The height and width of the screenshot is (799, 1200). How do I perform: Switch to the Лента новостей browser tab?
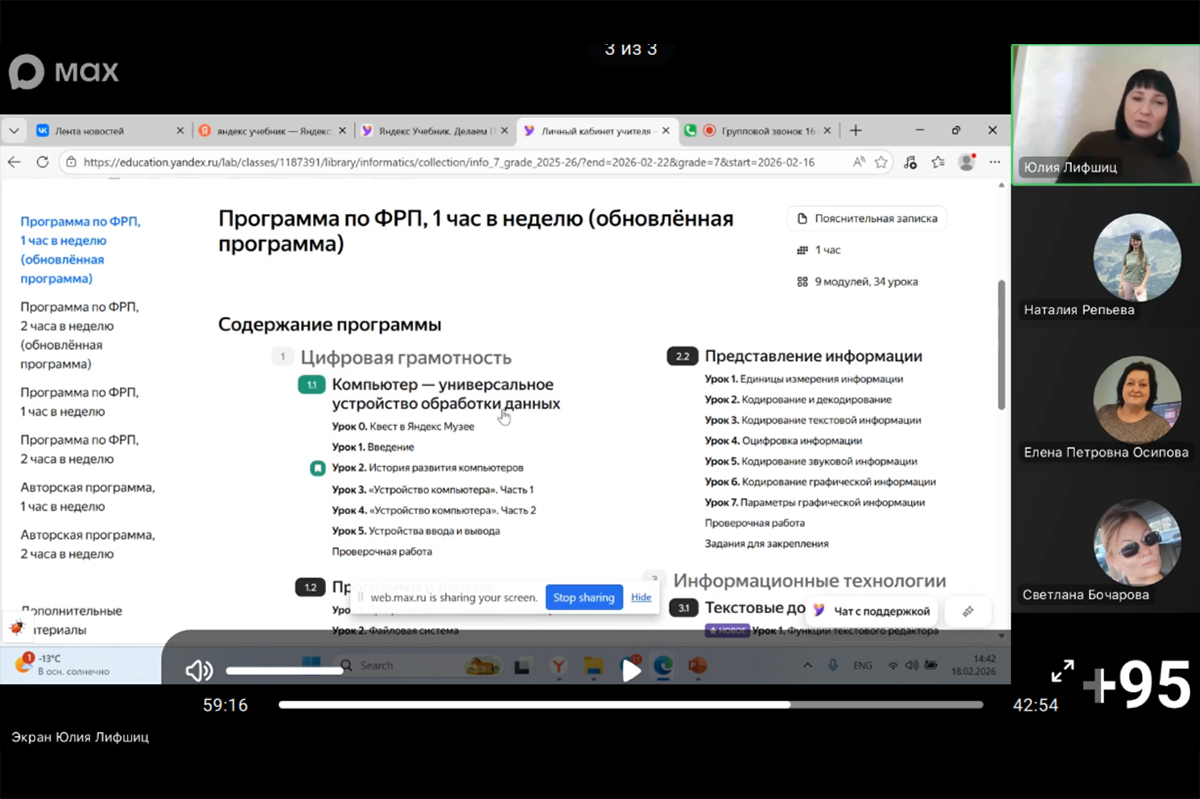(x=109, y=131)
